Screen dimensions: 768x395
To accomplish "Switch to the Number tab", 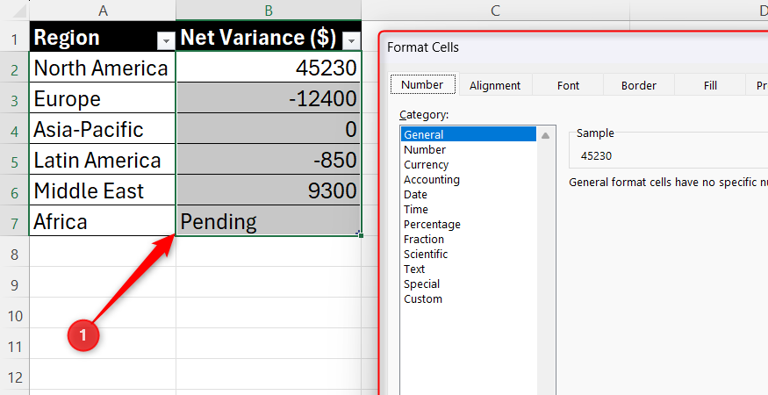I will (x=422, y=85).
